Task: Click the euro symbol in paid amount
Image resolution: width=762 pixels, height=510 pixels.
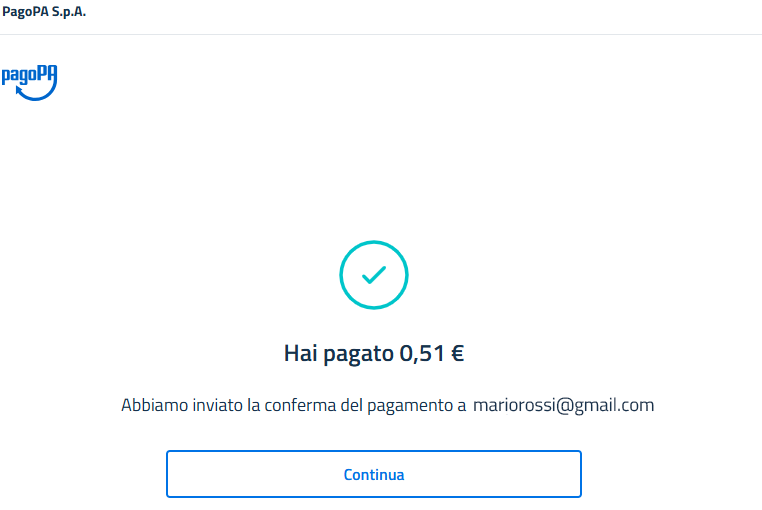Action: (457, 353)
